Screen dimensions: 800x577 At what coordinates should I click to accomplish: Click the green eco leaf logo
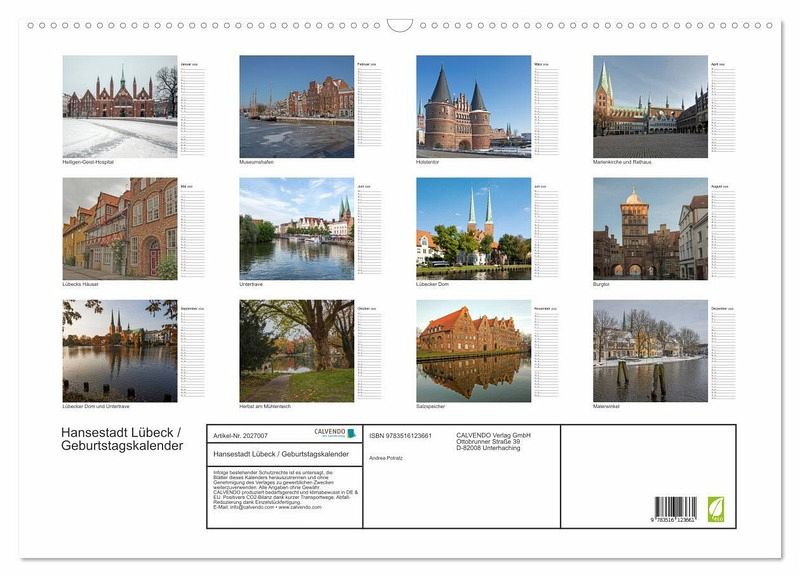716,509
